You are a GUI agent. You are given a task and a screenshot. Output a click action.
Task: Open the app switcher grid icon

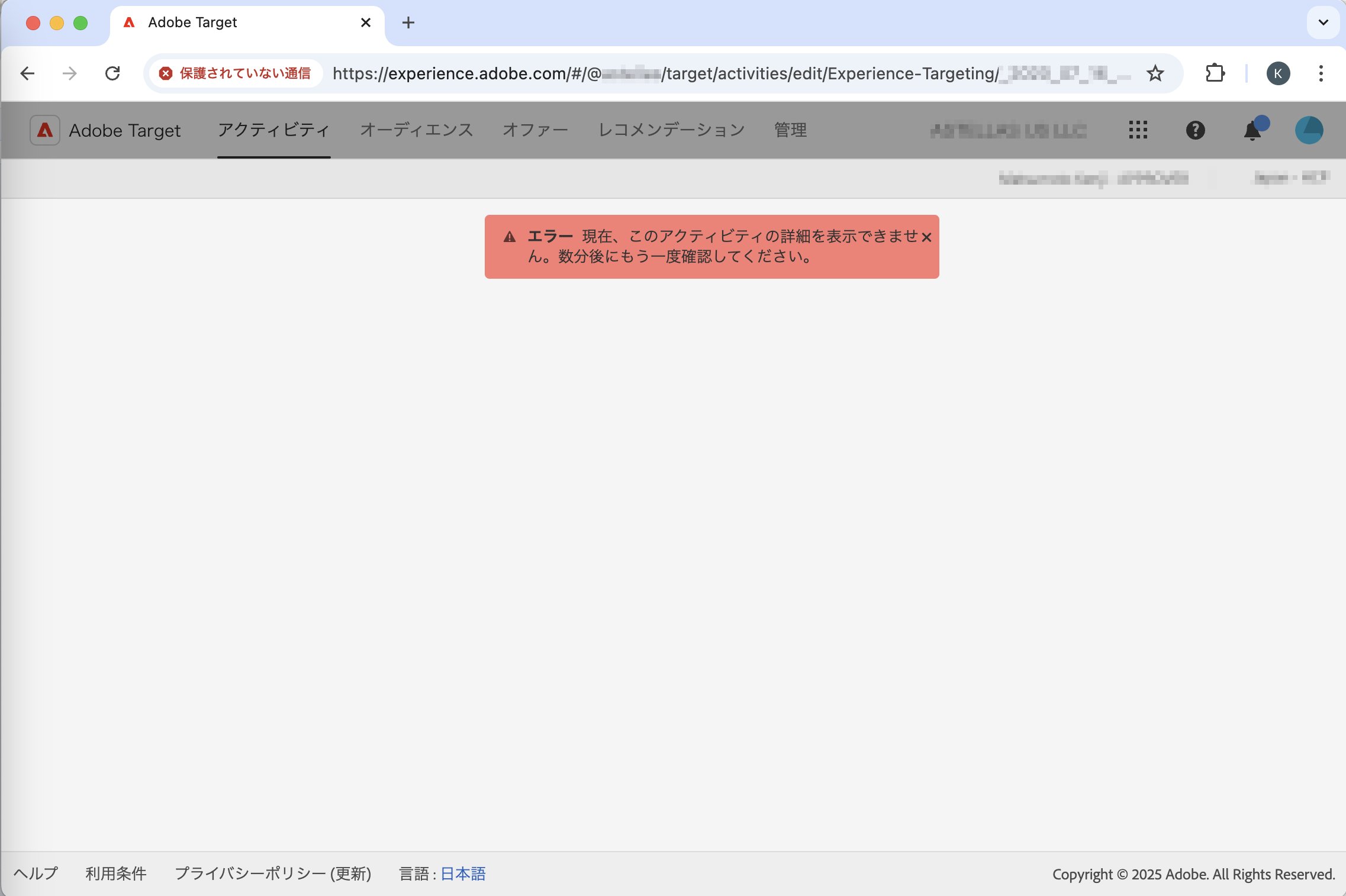point(1138,130)
